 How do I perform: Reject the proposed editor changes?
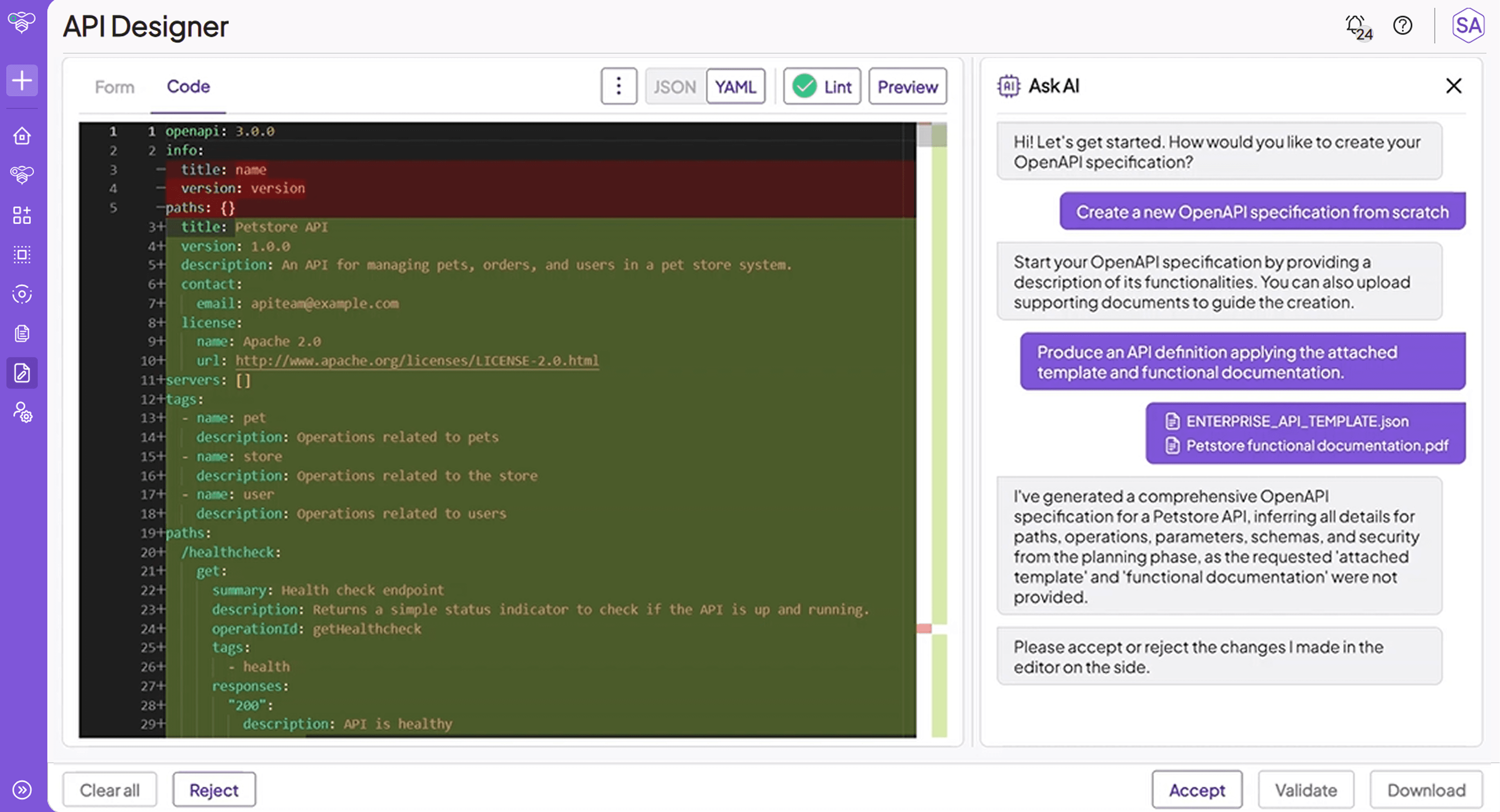tap(214, 790)
